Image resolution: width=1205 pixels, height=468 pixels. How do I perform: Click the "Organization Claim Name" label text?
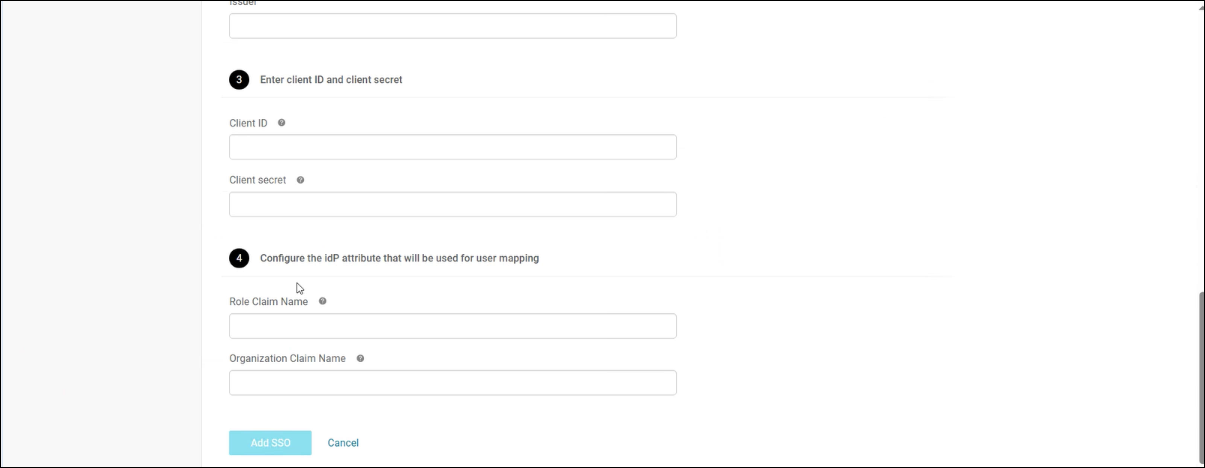click(287, 358)
